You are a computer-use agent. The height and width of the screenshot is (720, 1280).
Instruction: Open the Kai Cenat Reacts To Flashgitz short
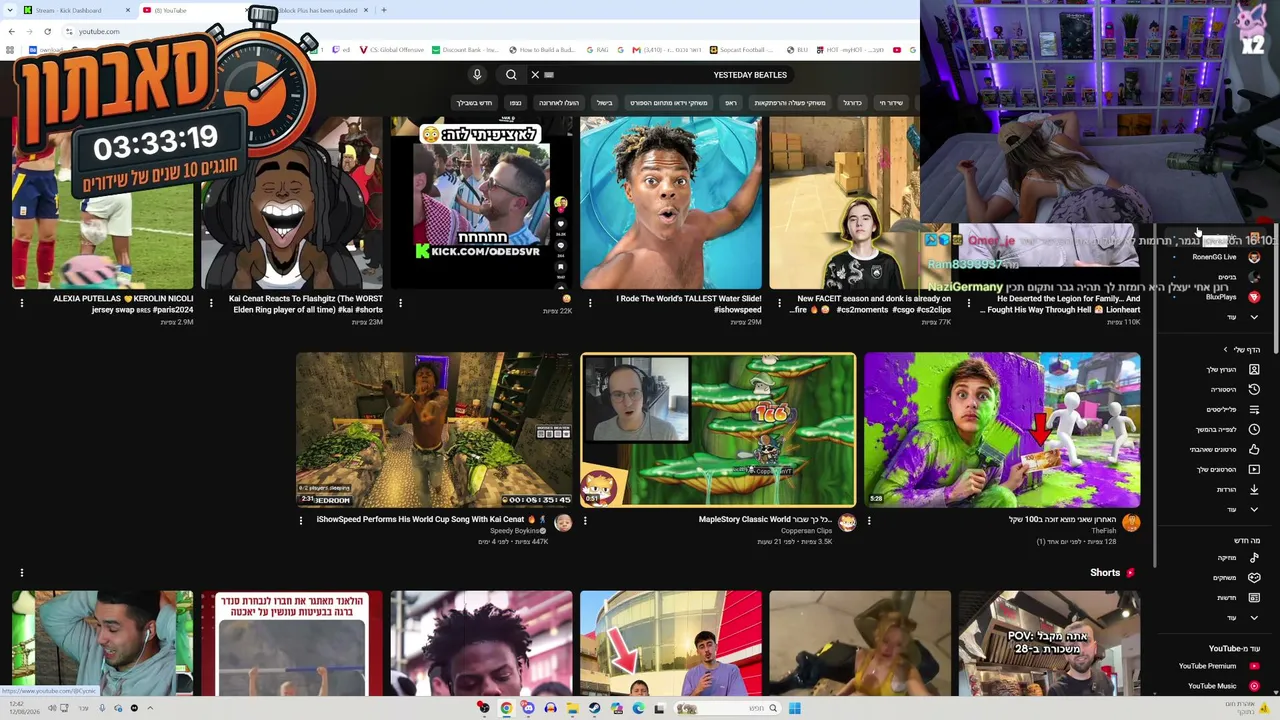pyautogui.click(x=292, y=203)
